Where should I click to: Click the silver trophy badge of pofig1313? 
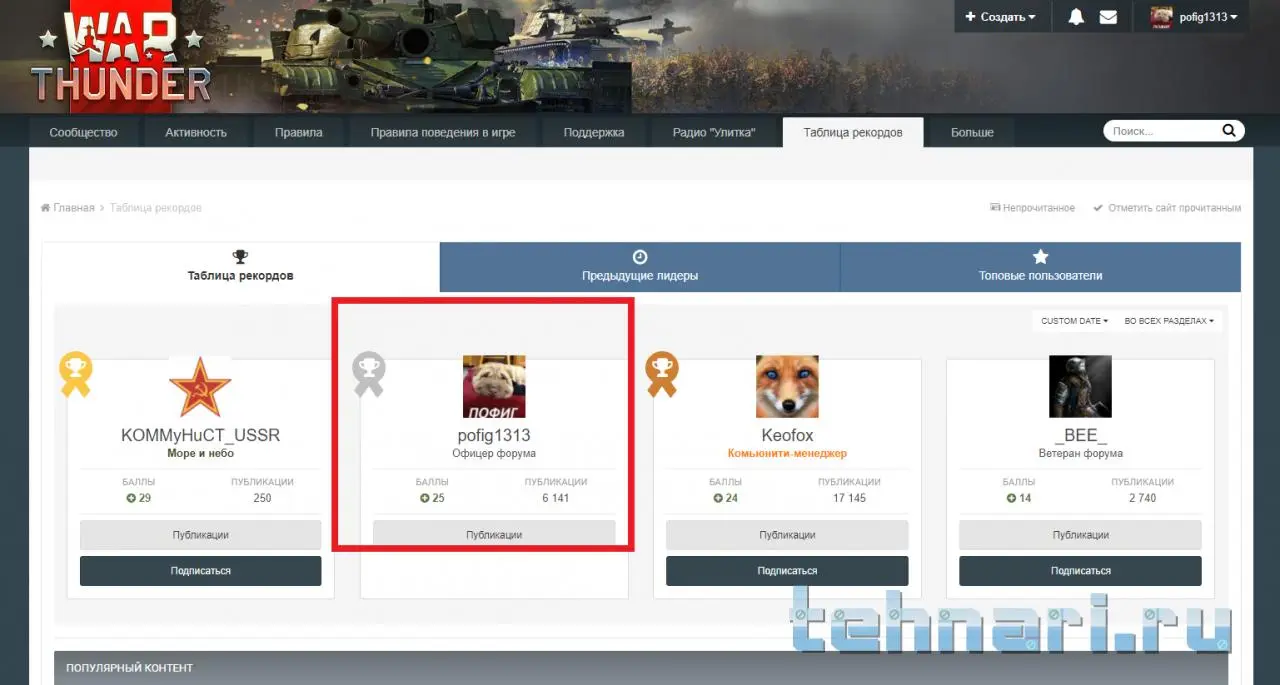(369, 374)
